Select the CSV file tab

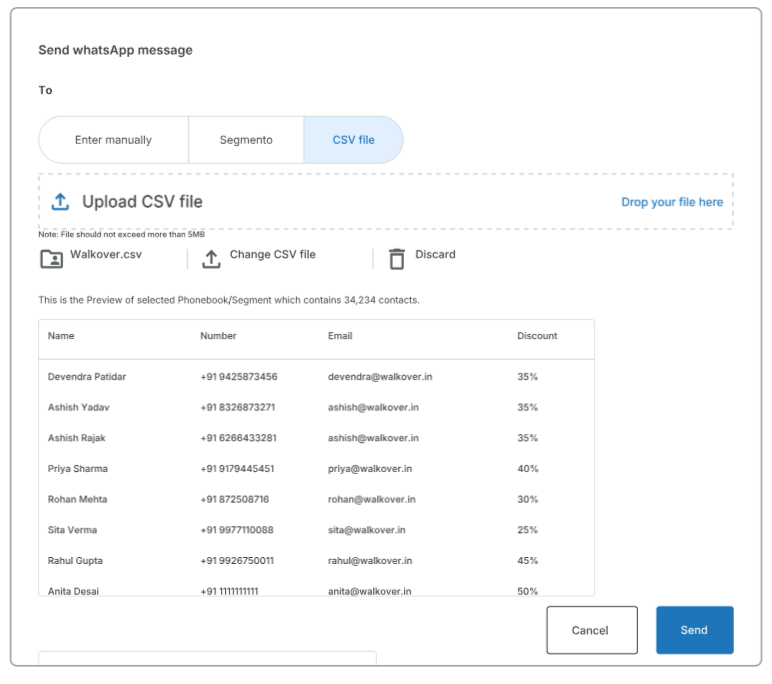pyautogui.click(x=353, y=140)
